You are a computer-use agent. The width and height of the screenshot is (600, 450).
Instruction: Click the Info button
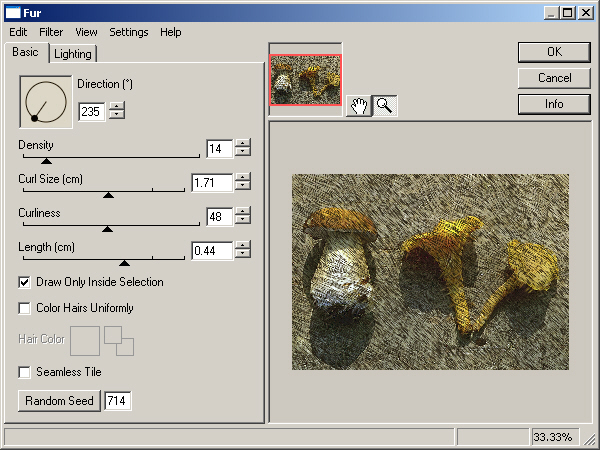[554, 104]
